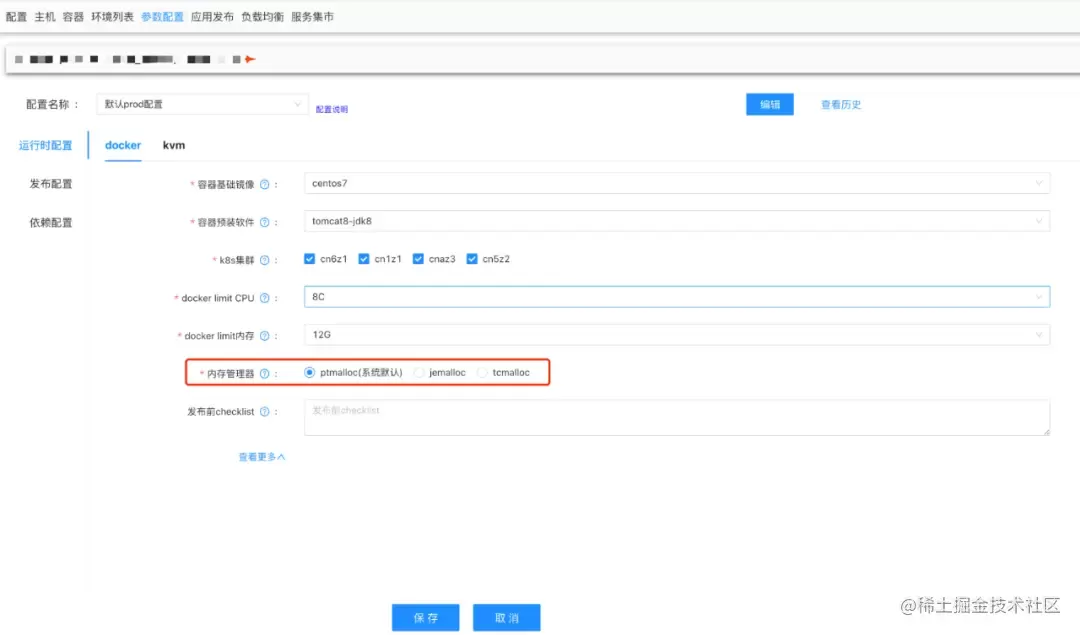Open 容器基础镜像 centos7 dropdown
Image resolution: width=1080 pixels, height=635 pixels.
coord(677,183)
